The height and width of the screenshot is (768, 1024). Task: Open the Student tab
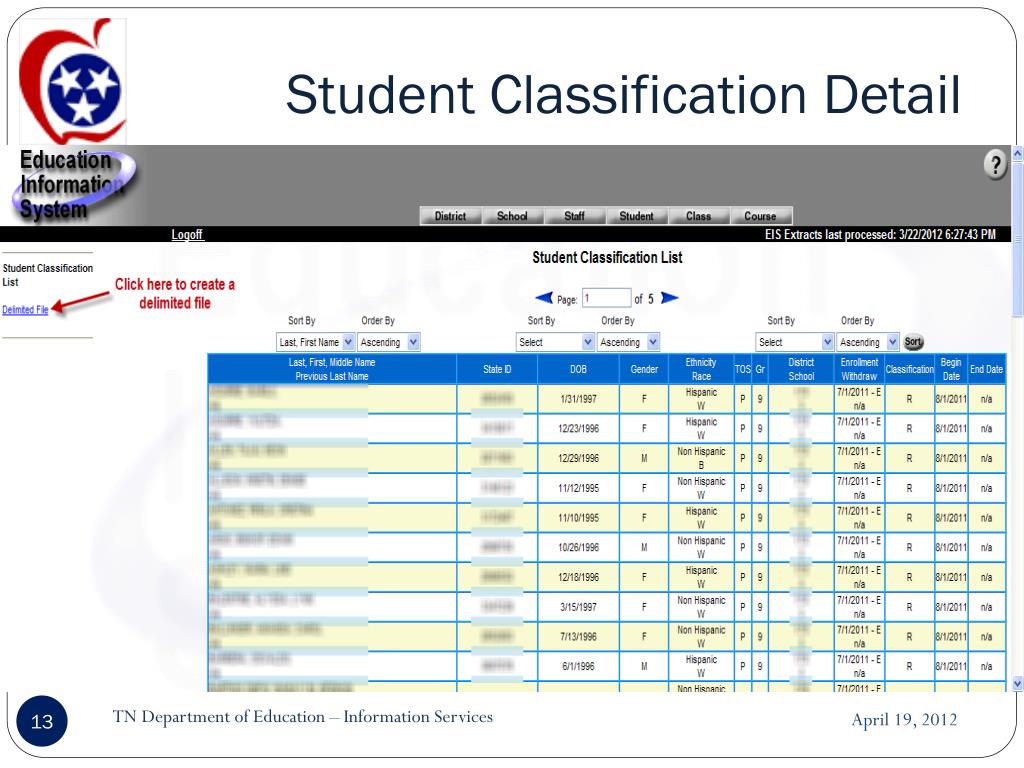pos(636,216)
